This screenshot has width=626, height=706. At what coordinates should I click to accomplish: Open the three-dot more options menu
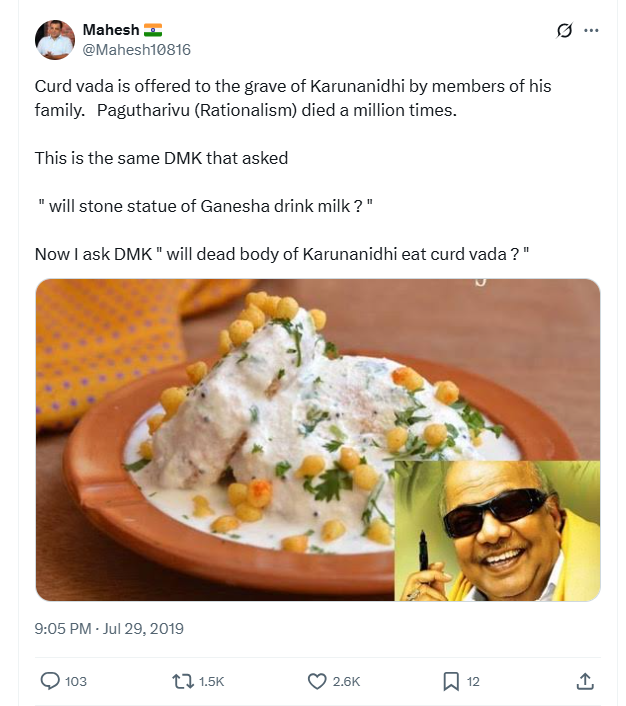click(591, 31)
